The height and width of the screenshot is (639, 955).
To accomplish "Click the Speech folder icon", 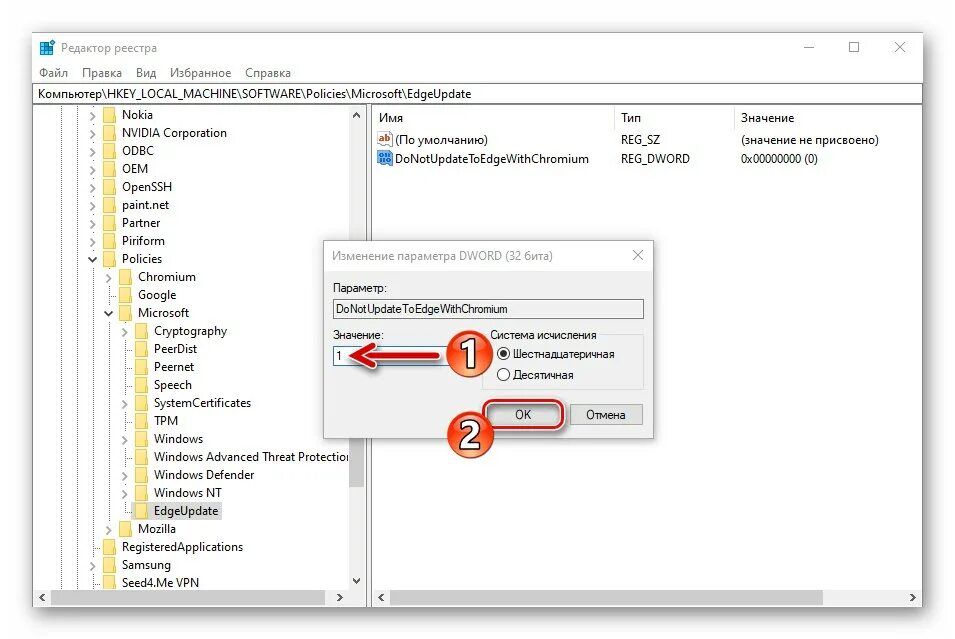I will [141, 385].
